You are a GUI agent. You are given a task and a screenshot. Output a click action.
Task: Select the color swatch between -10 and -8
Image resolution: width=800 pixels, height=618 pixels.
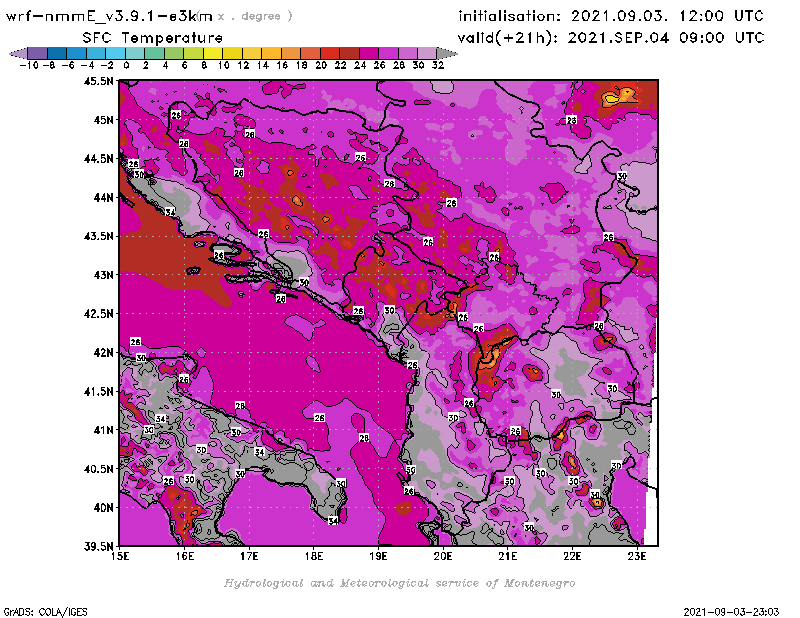click(x=38, y=53)
